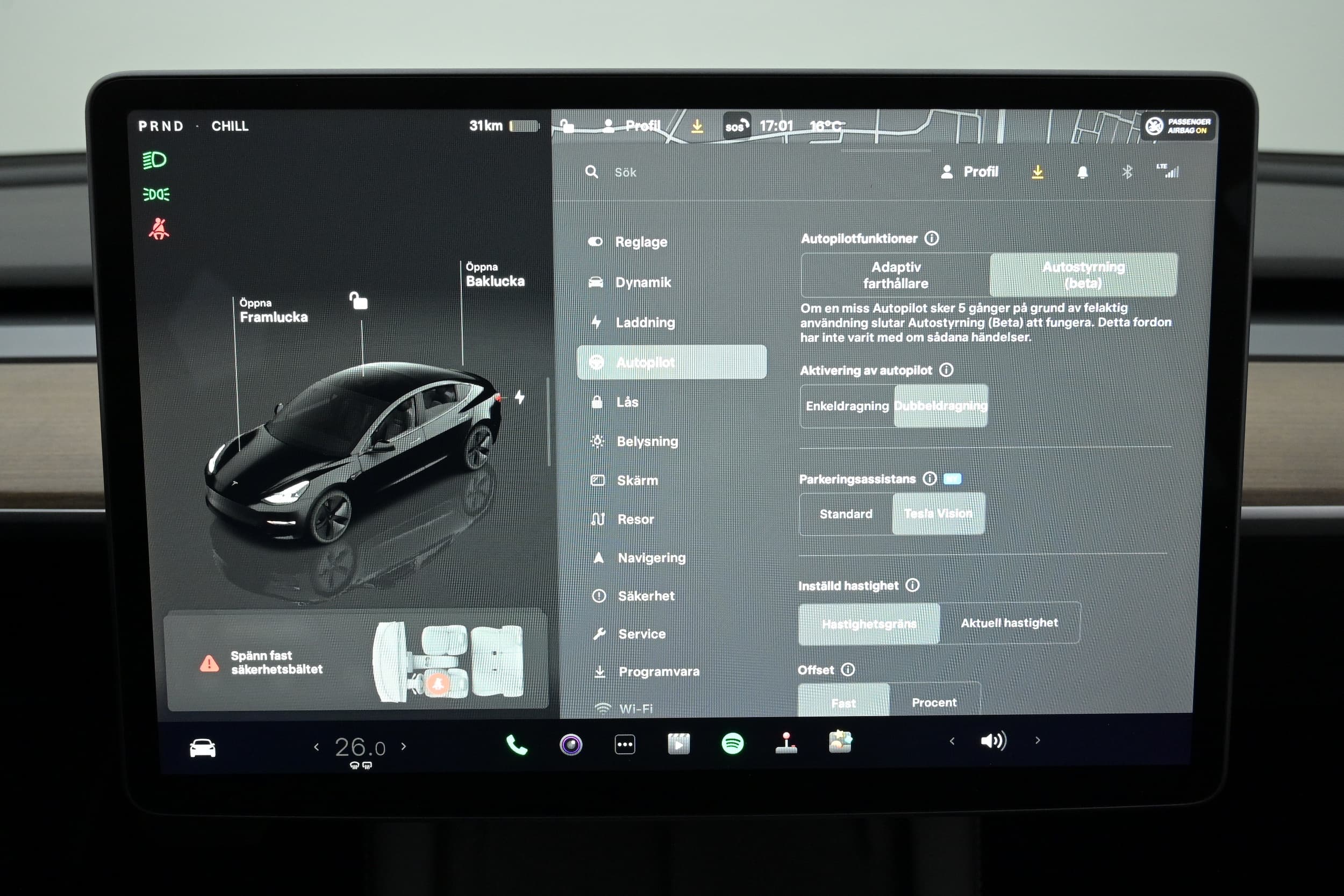Image resolution: width=1344 pixels, height=896 pixels.
Task: Choose Aktuell hastighet setting
Action: tap(1009, 623)
